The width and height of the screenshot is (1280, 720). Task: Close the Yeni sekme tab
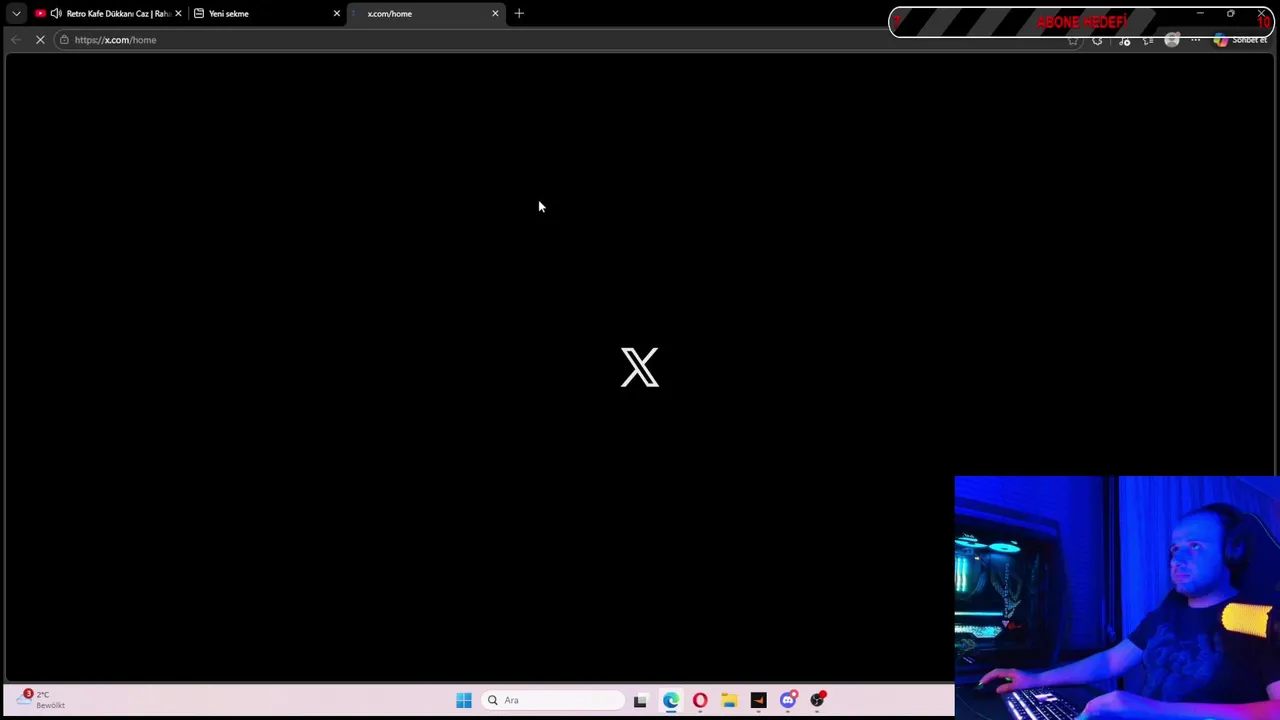[336, 14]
